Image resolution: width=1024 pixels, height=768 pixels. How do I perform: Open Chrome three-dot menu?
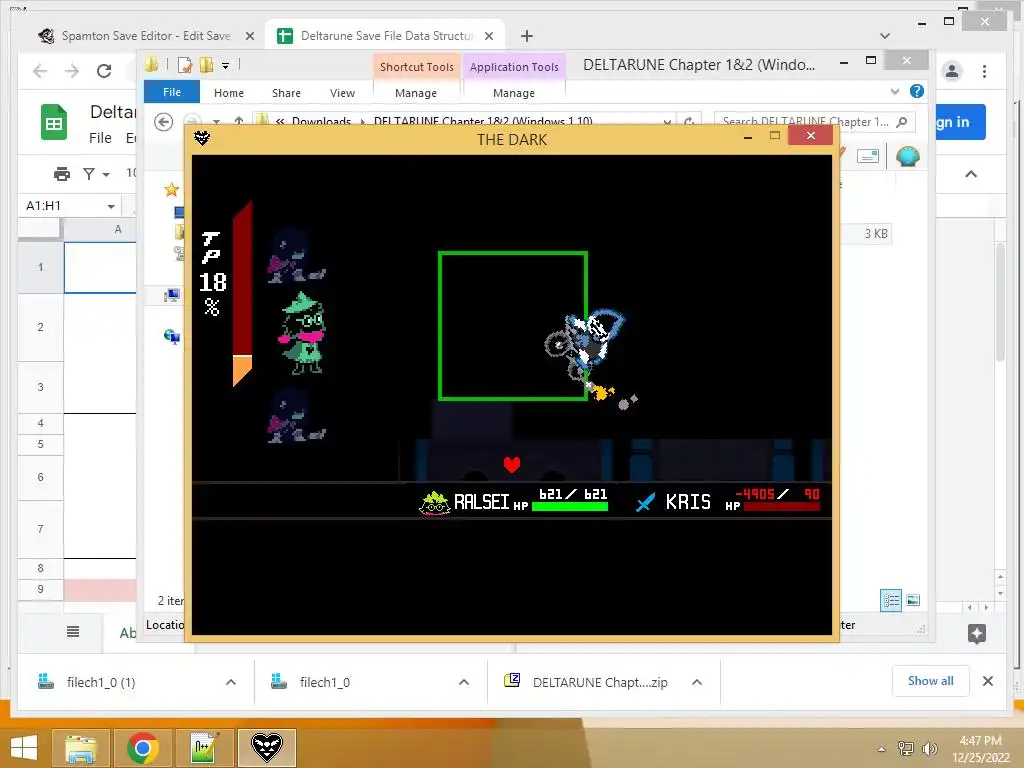tap(984, 71)
